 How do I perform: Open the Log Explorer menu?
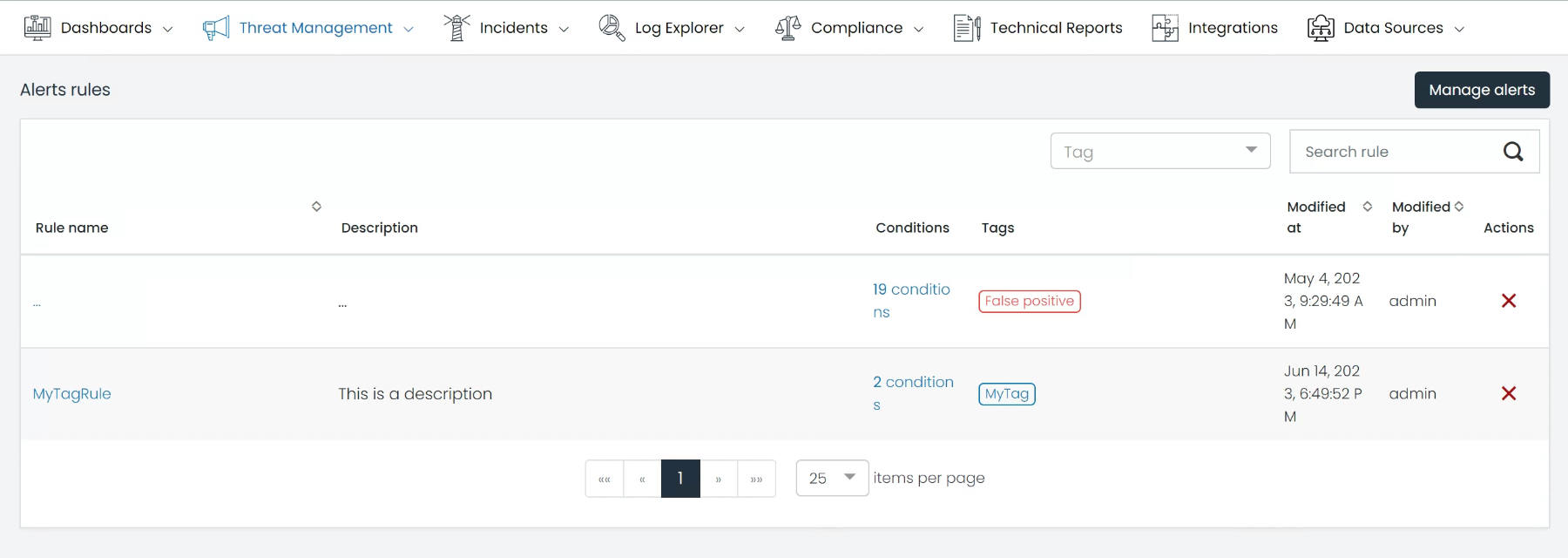click(672, 28)
